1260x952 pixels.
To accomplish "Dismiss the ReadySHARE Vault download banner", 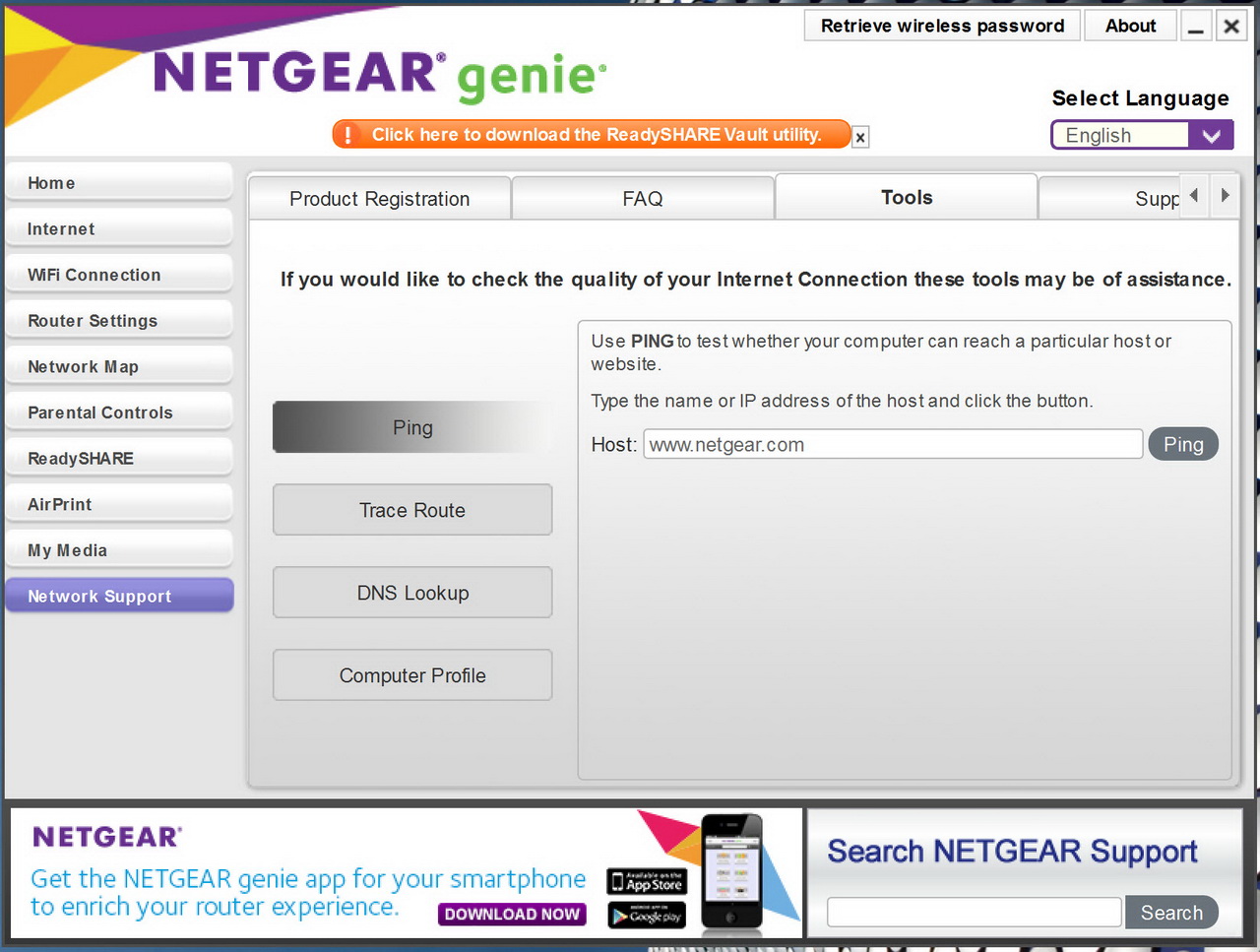I will coord(860,138).
